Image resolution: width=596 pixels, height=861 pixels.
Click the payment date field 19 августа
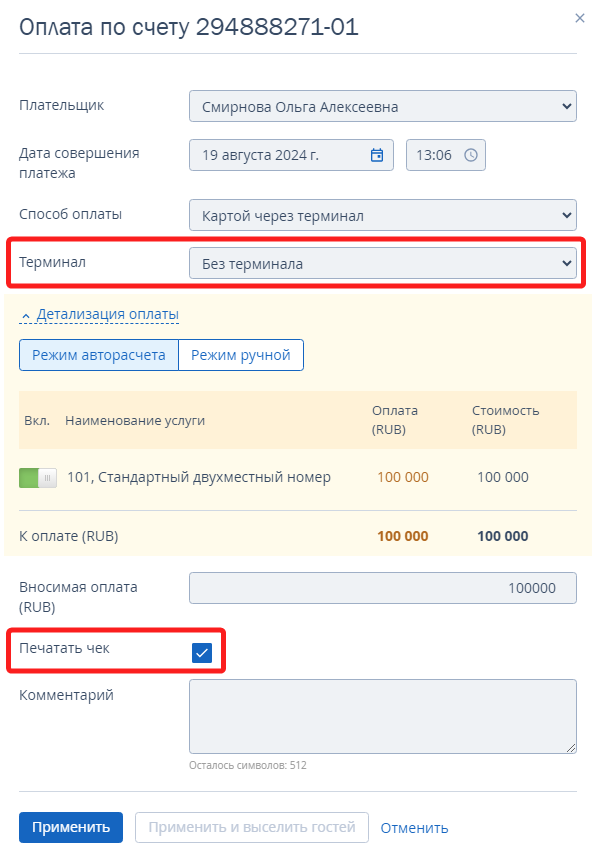tap(291, 155)
